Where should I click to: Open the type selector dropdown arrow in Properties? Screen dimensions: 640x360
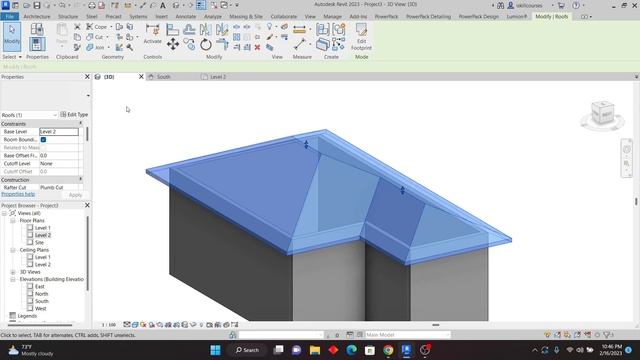pyautogui.click(x=88, y=96)
